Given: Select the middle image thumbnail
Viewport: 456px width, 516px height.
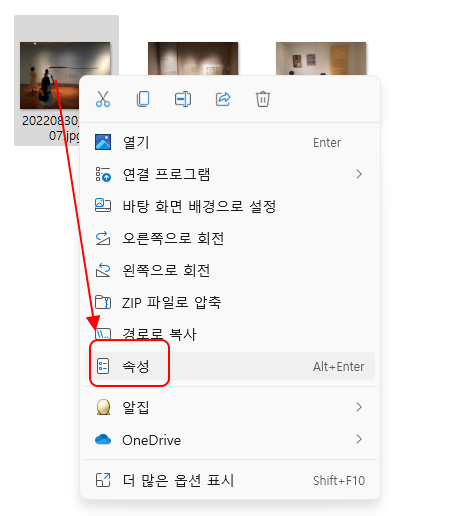Looking at the screenshot, I should tap(193, 58).
